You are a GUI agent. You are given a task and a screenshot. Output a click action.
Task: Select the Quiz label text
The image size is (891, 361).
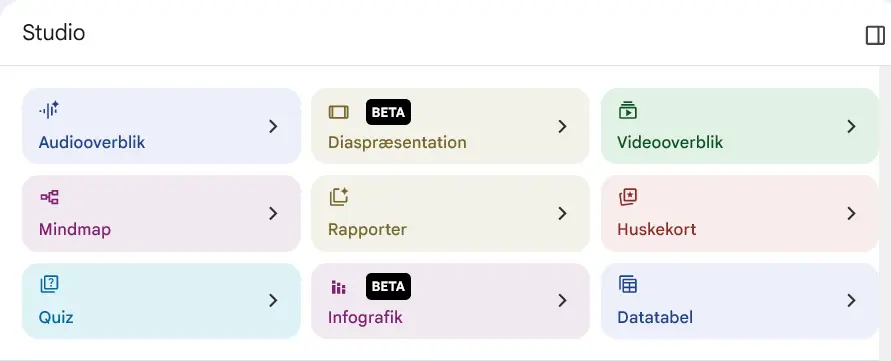(56, 317)
